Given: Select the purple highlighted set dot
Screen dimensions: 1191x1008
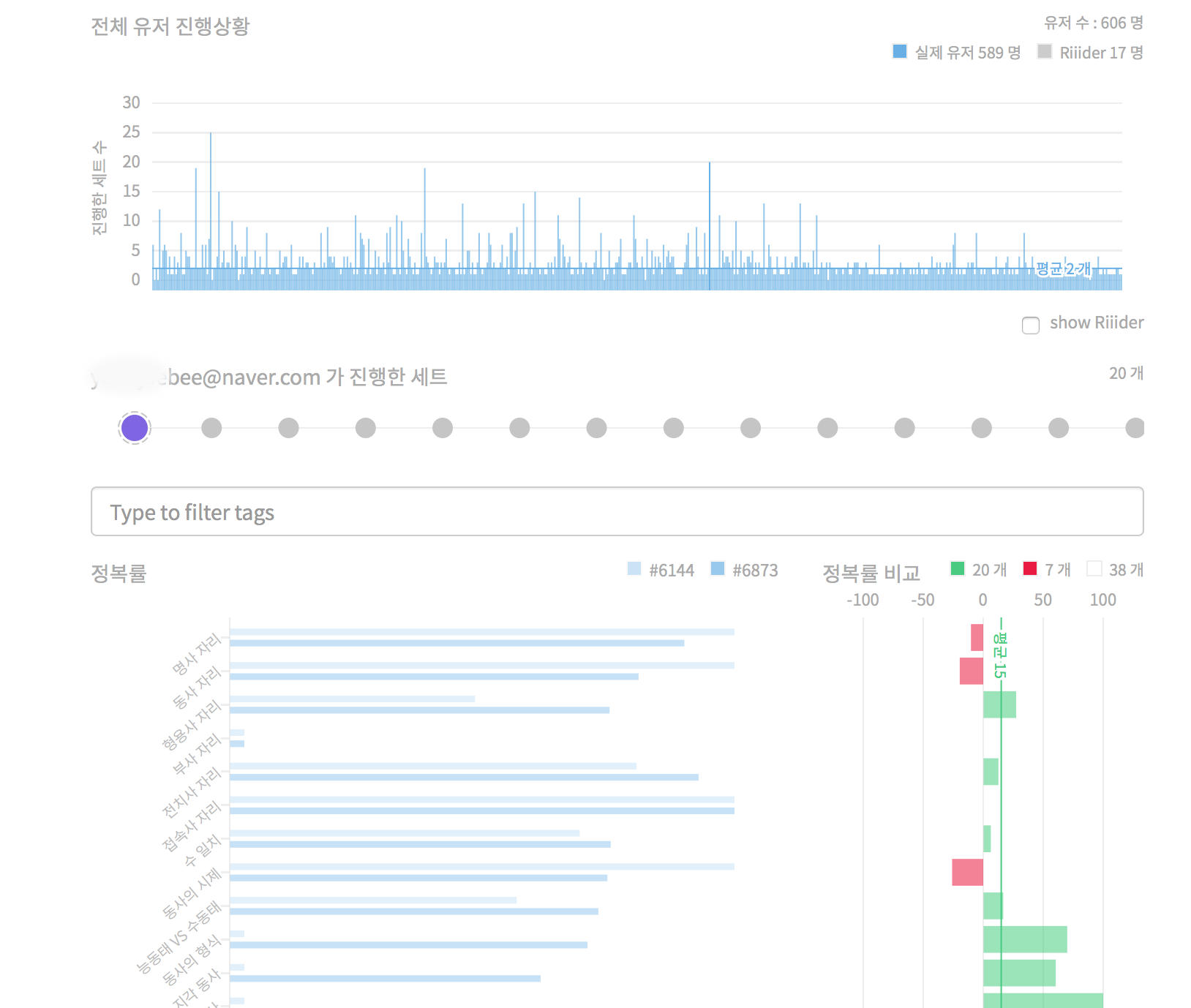Looking at the screenshot, I should click(135, 428).
